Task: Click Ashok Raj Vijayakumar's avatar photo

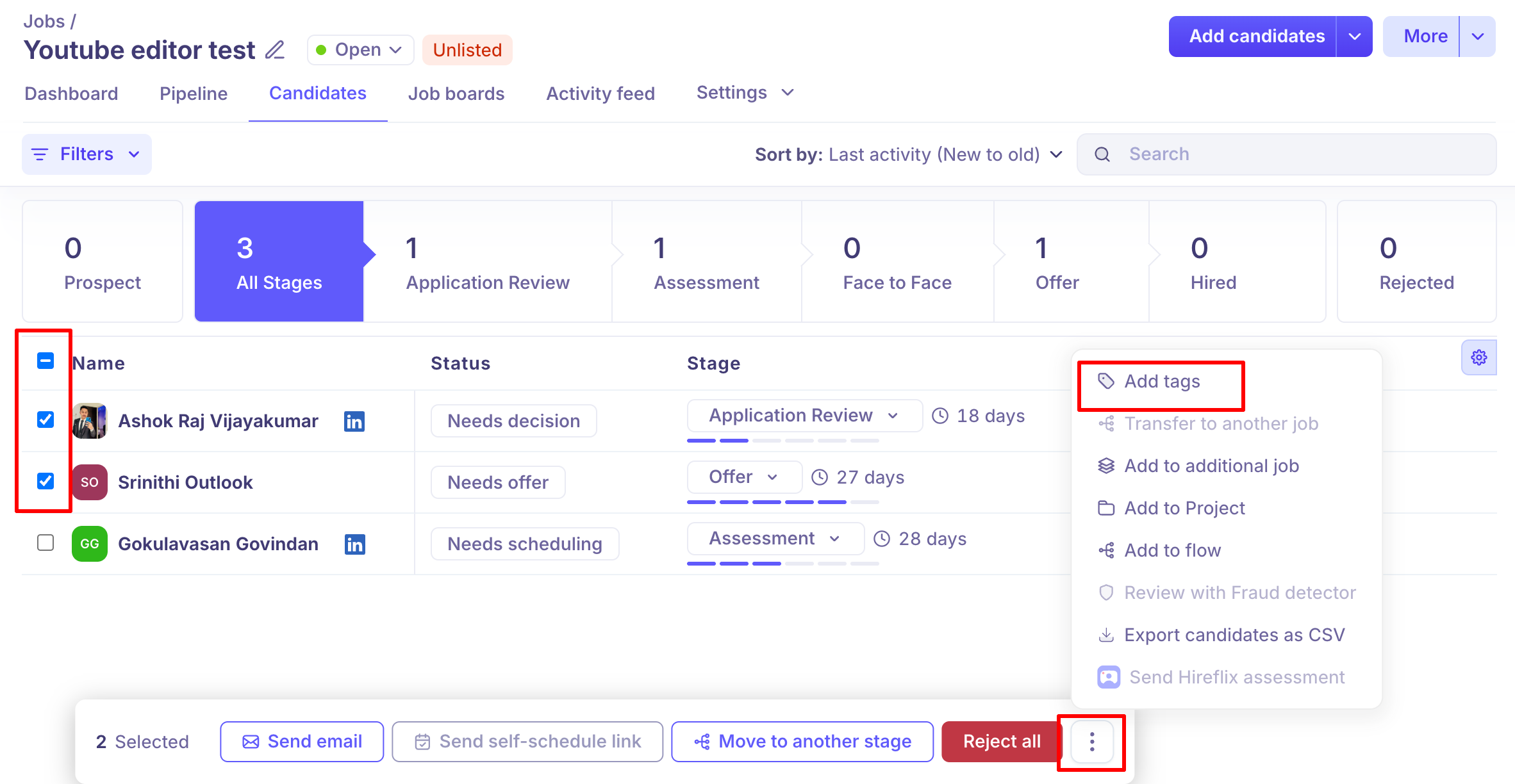Action: pyautogui.click(x=89, y=421)
